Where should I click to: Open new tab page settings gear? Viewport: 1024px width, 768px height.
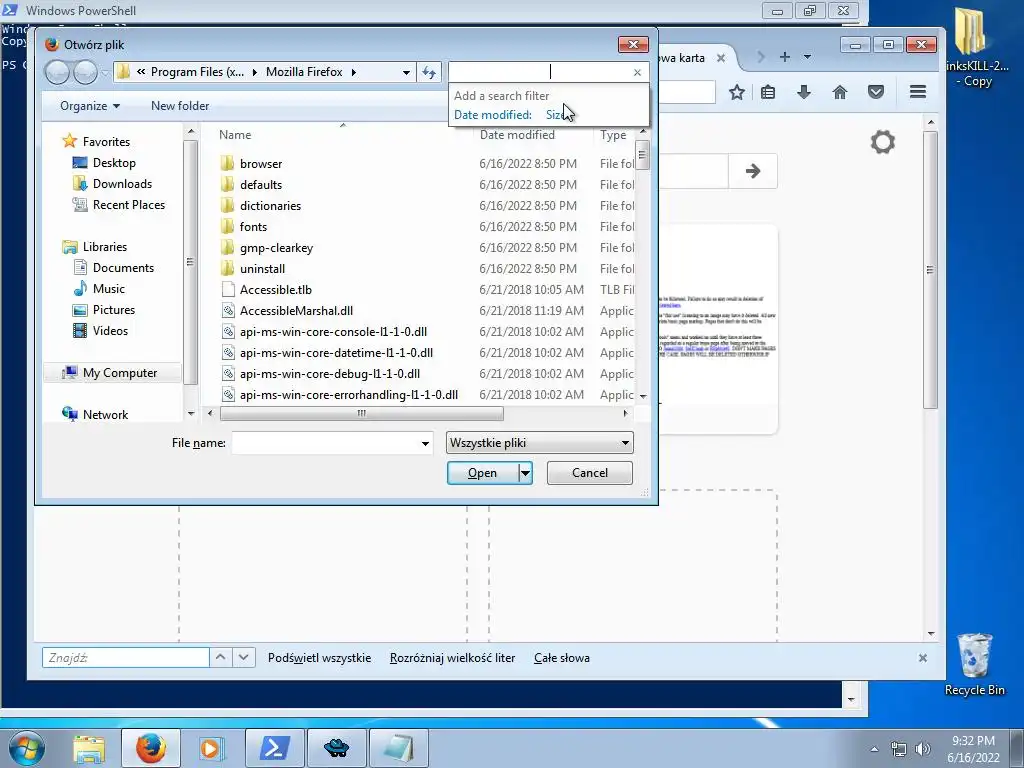tap(882, 142)
